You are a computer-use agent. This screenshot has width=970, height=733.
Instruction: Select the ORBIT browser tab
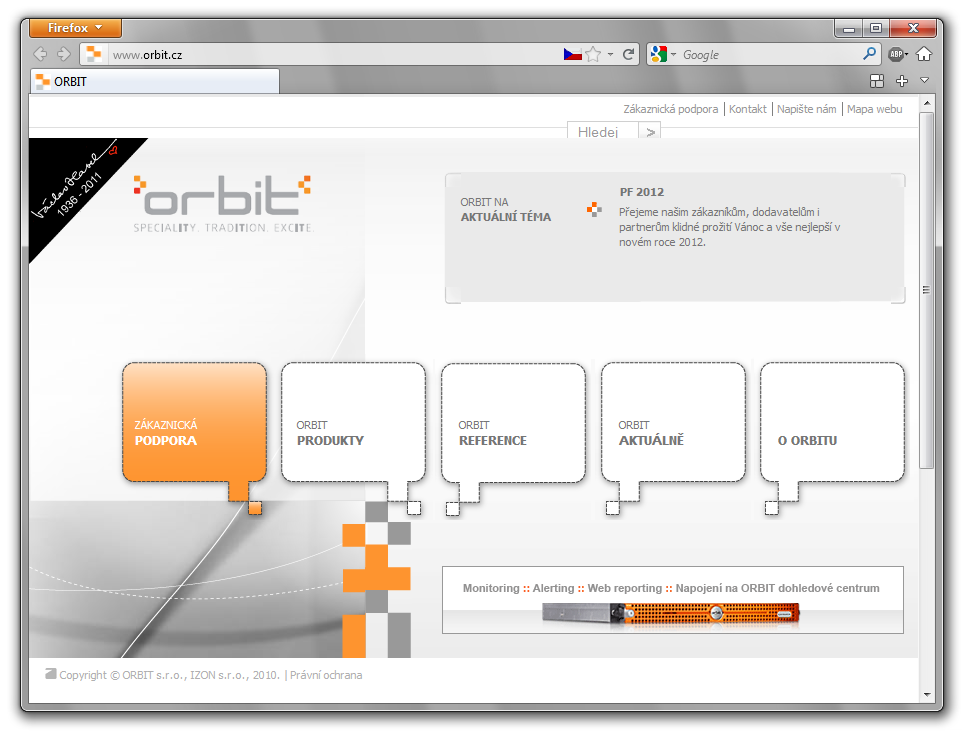point(155,82)
